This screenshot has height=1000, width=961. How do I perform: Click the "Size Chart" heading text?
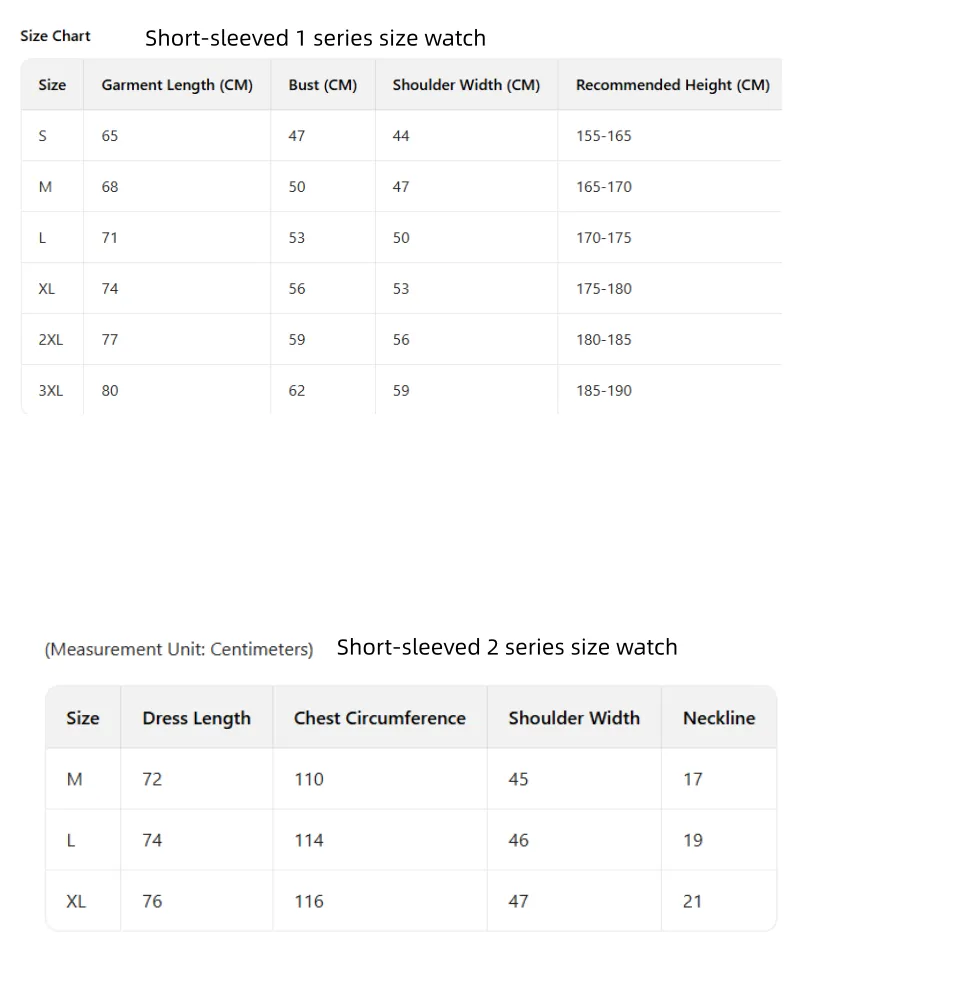pyautogui.click(x=55, y=36)
